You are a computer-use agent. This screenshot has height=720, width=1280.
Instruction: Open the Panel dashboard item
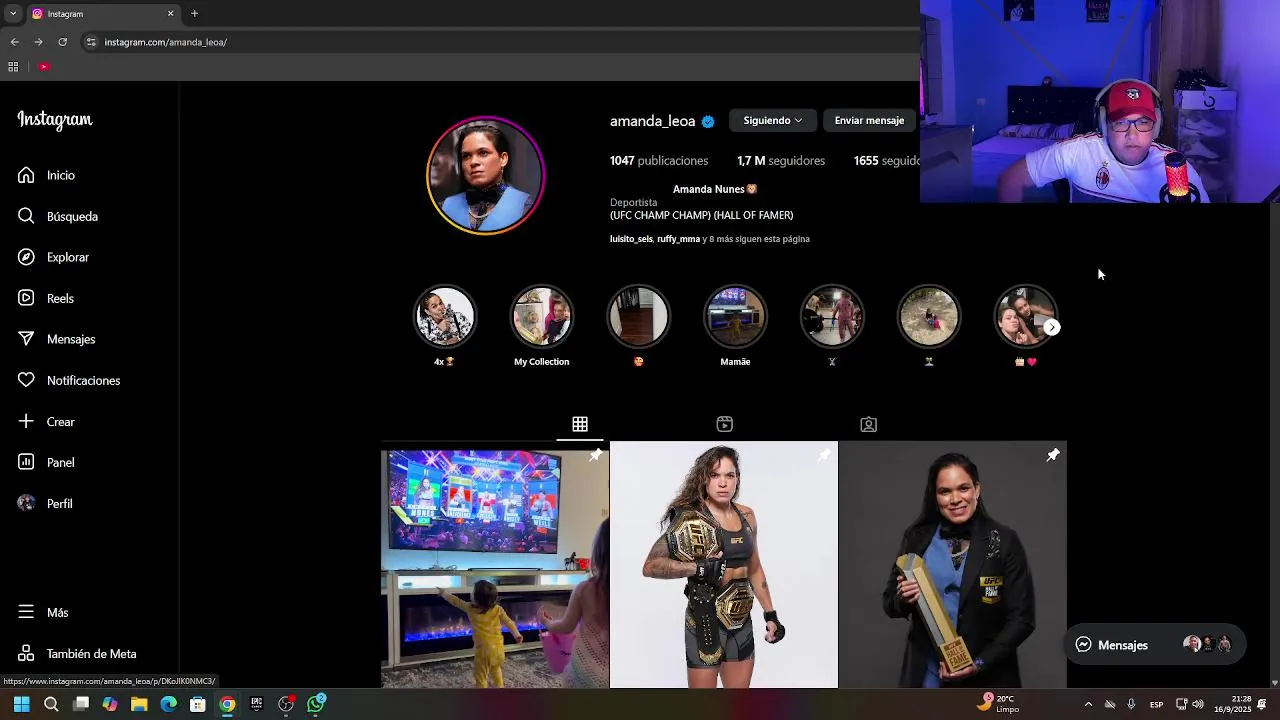coord(46,462)
